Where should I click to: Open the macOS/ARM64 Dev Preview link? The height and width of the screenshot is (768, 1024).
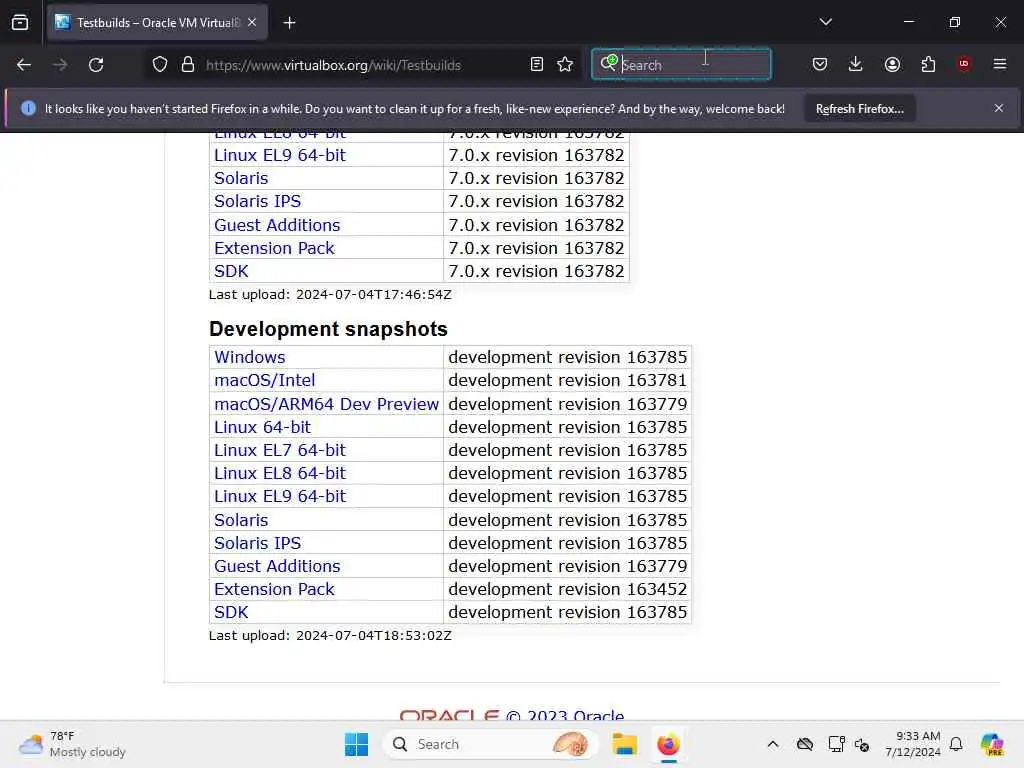327,404
